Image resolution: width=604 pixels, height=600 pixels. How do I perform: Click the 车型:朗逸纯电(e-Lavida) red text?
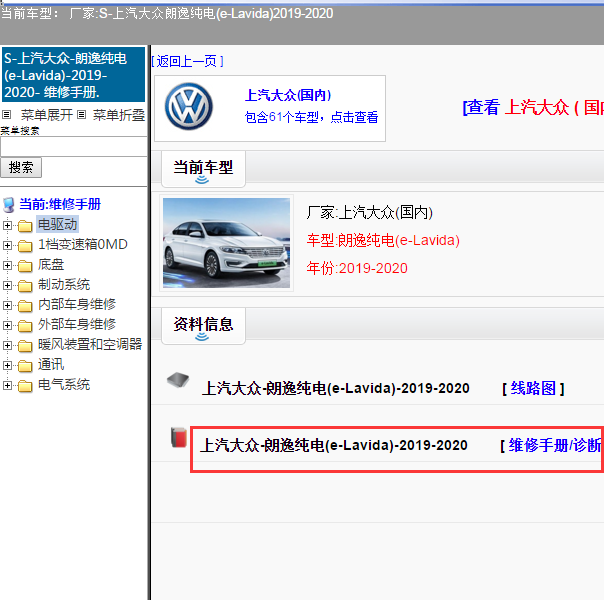click(383, 240)
